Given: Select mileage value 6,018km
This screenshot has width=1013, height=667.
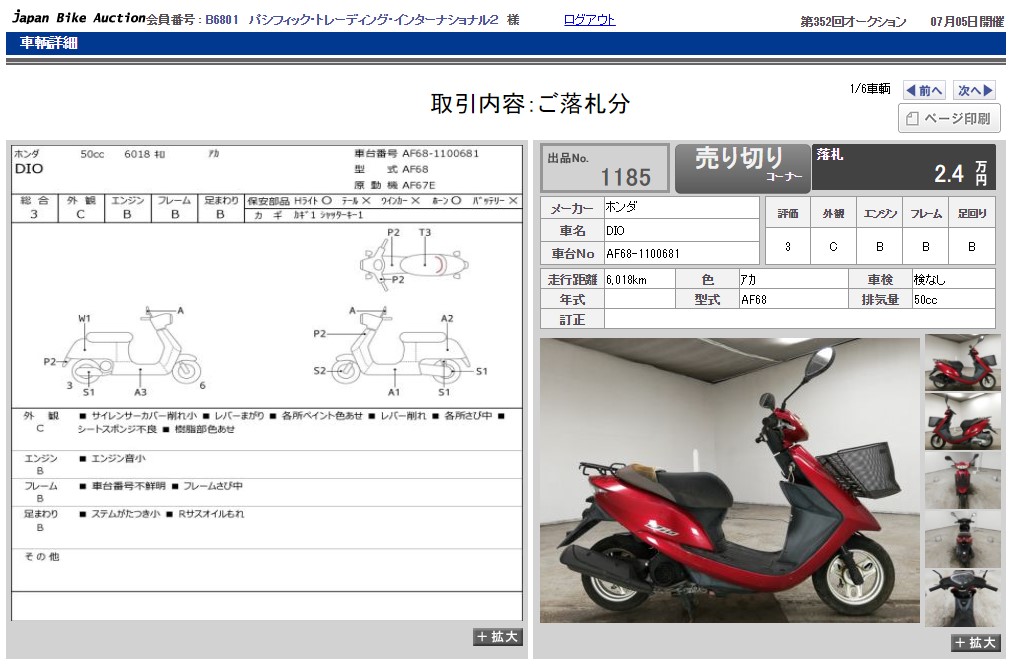Looking at the screenshot, I should (626, 280).
